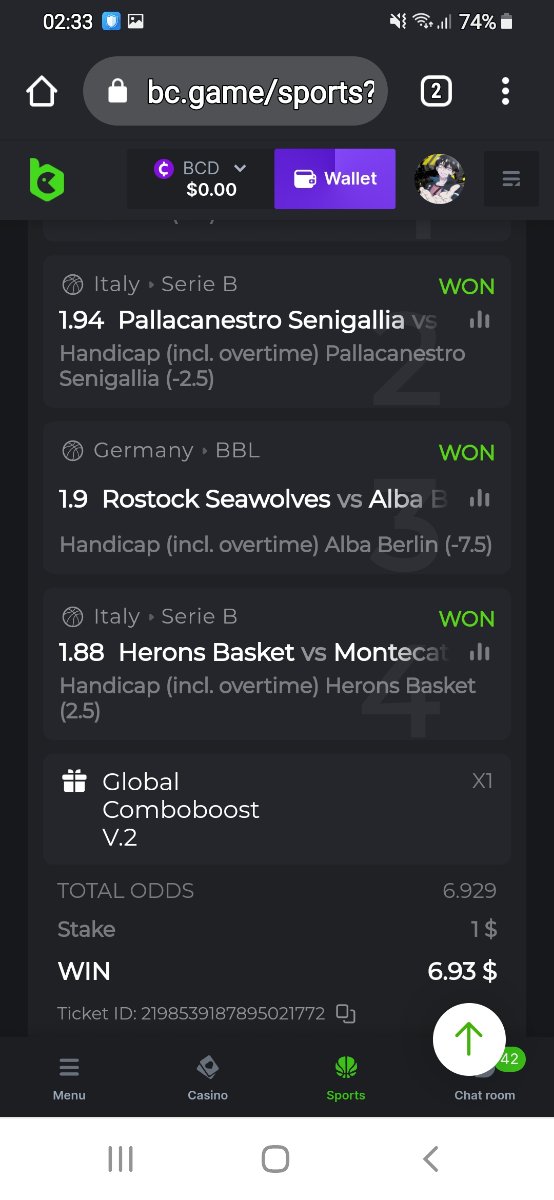Switch to the Casino tab
554x1200 pixels.
click(x=208, y=1078)
